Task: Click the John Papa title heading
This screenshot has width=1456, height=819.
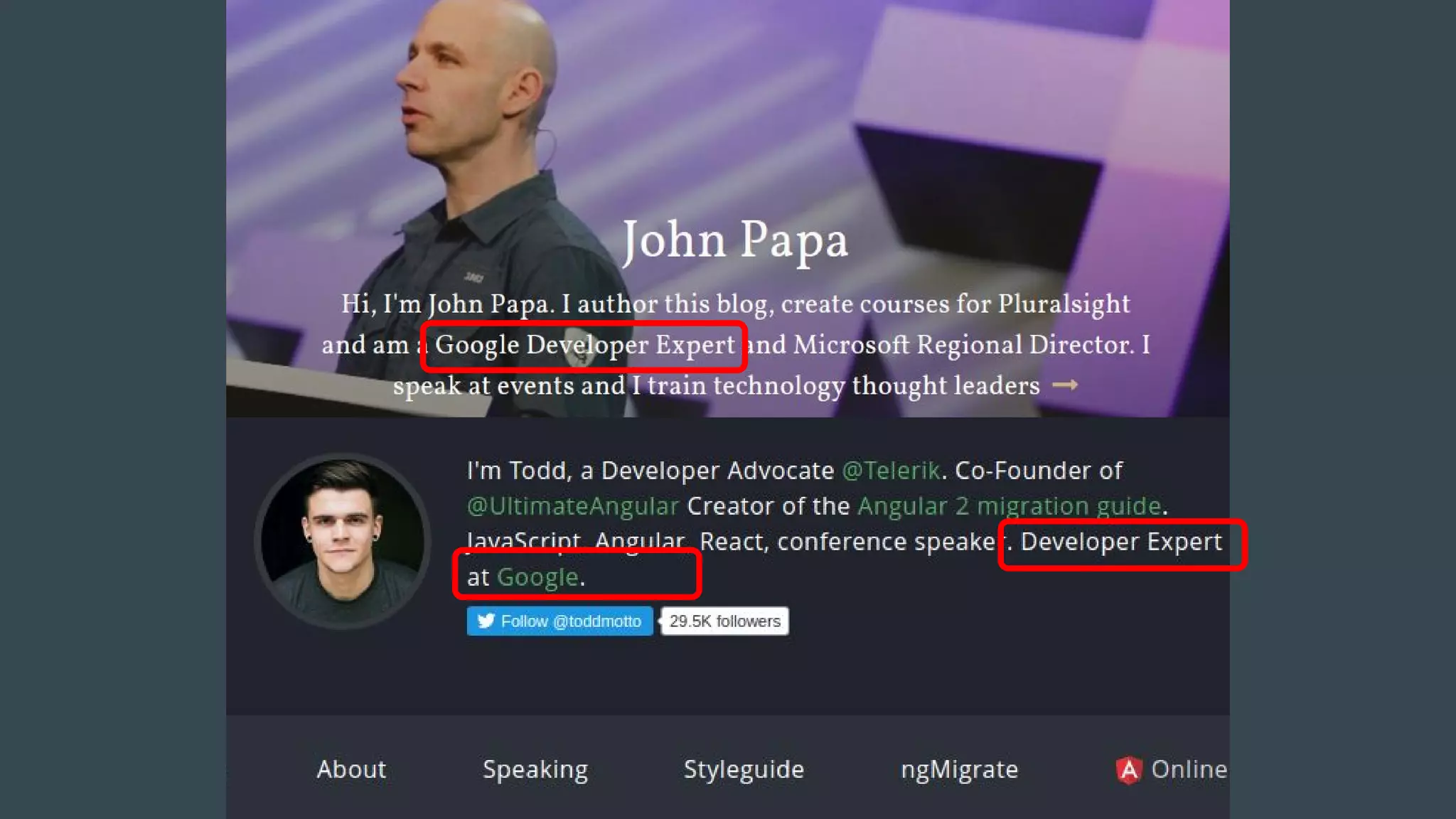Action: click(736, 240)
